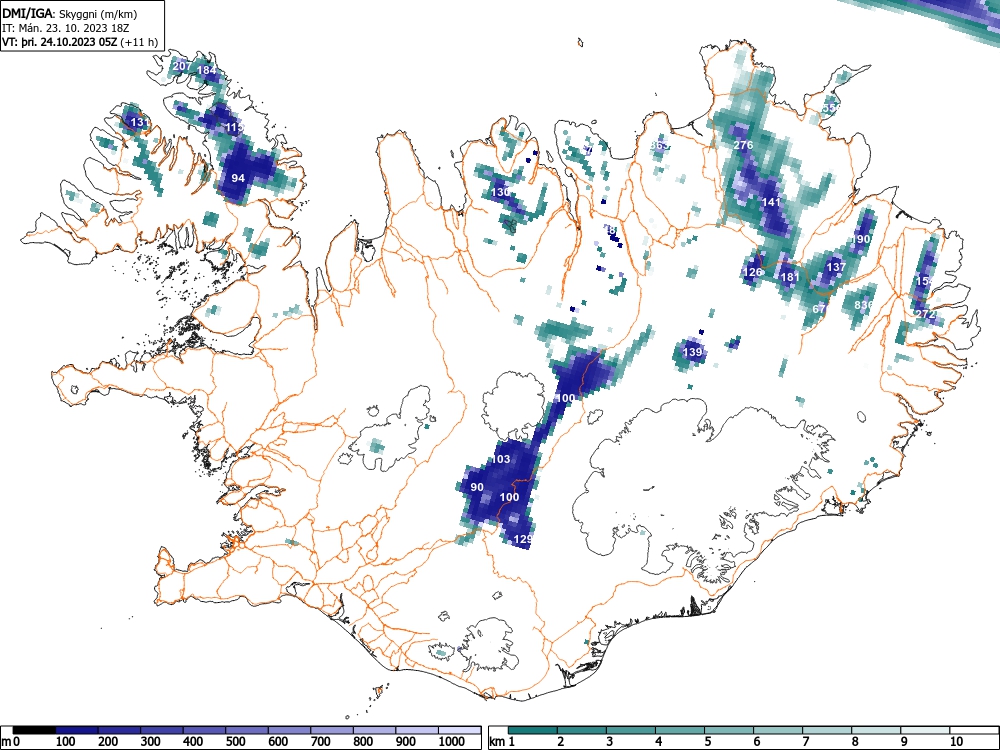Click the navy 100–200 m legend swatch
The height and width of the screenshot is (750, 1000).
click(77, 730)
